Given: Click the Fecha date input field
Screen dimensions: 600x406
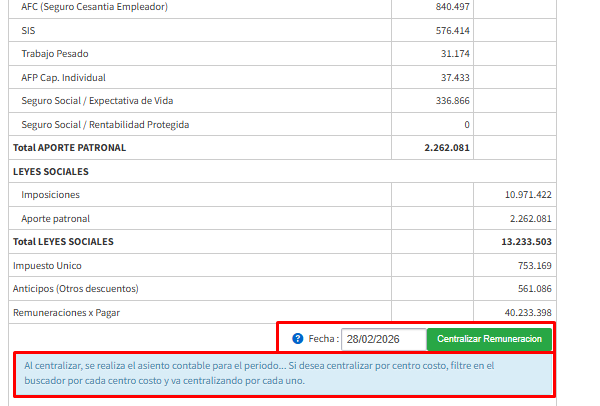Looking at the screenshot, I should [383, 339].
